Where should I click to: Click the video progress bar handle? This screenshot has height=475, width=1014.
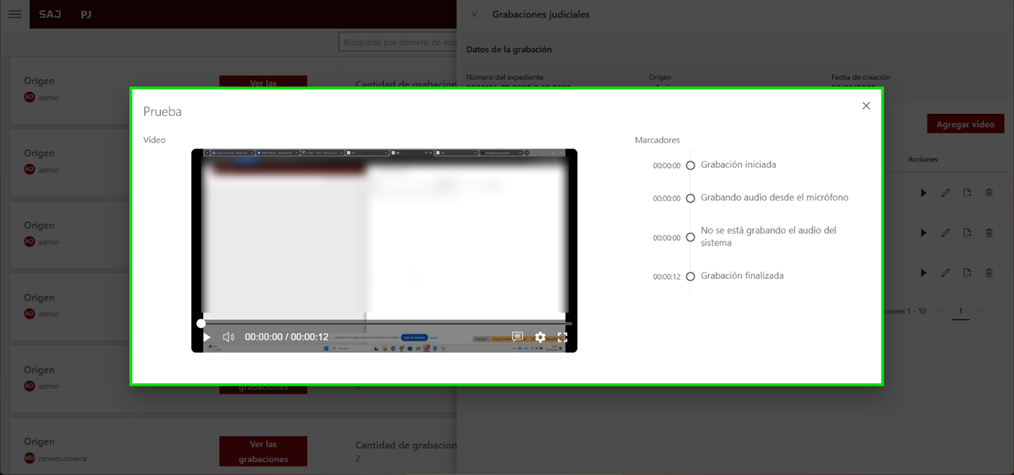click(201, 323)
